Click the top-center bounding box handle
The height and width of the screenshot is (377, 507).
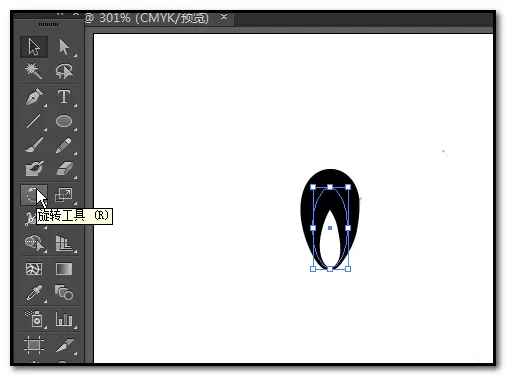330,187
